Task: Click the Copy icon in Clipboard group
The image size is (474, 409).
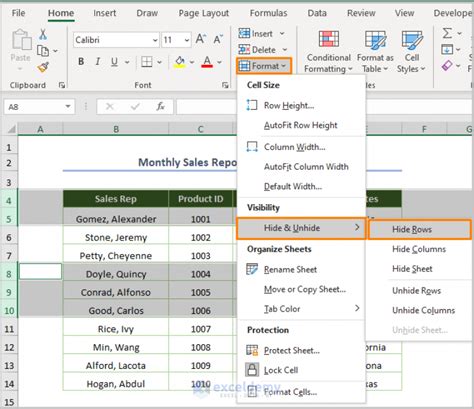Action: (43, 51)
